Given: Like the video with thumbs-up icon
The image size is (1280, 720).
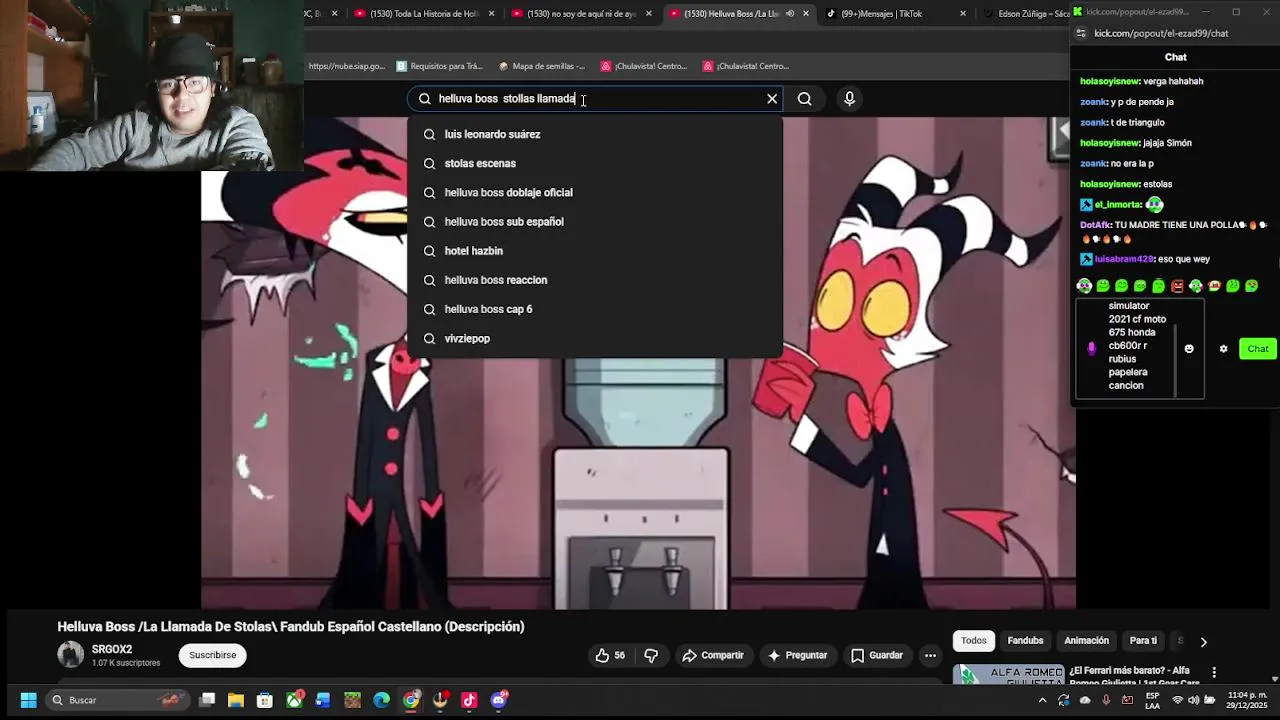Looking at the screenshot, I should (610, 655).
